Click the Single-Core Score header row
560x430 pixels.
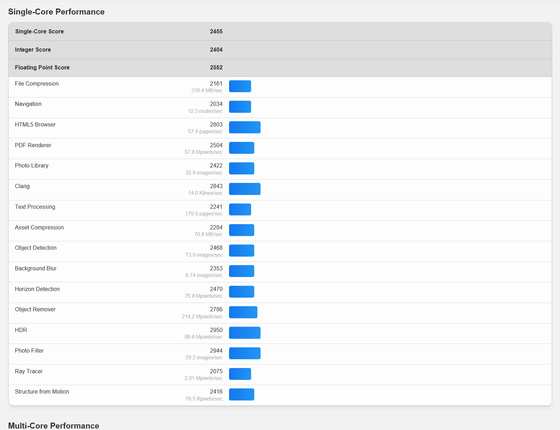coord(280,31)
